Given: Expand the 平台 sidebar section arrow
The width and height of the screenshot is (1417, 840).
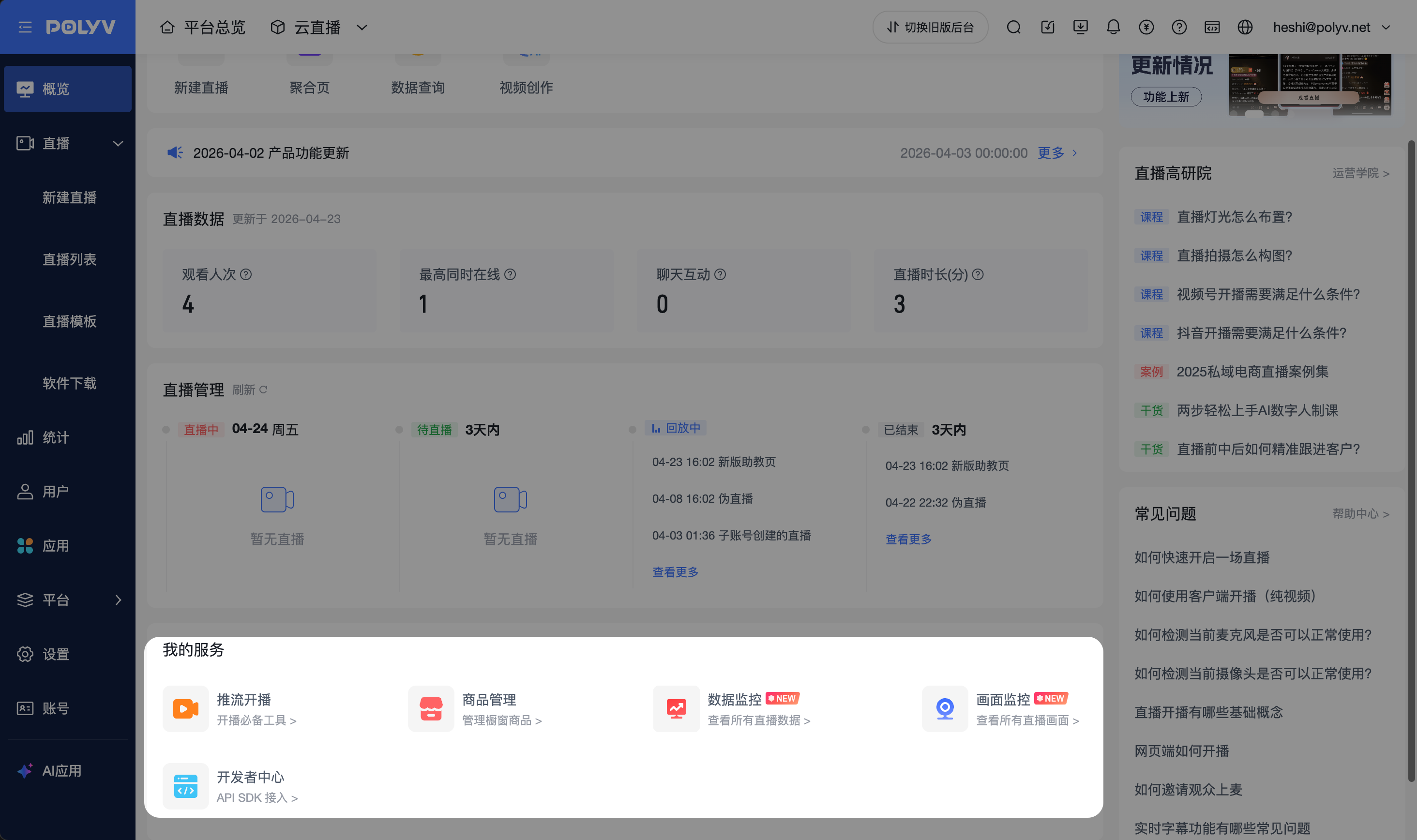Looking at the screenshot, I should 118,600.
